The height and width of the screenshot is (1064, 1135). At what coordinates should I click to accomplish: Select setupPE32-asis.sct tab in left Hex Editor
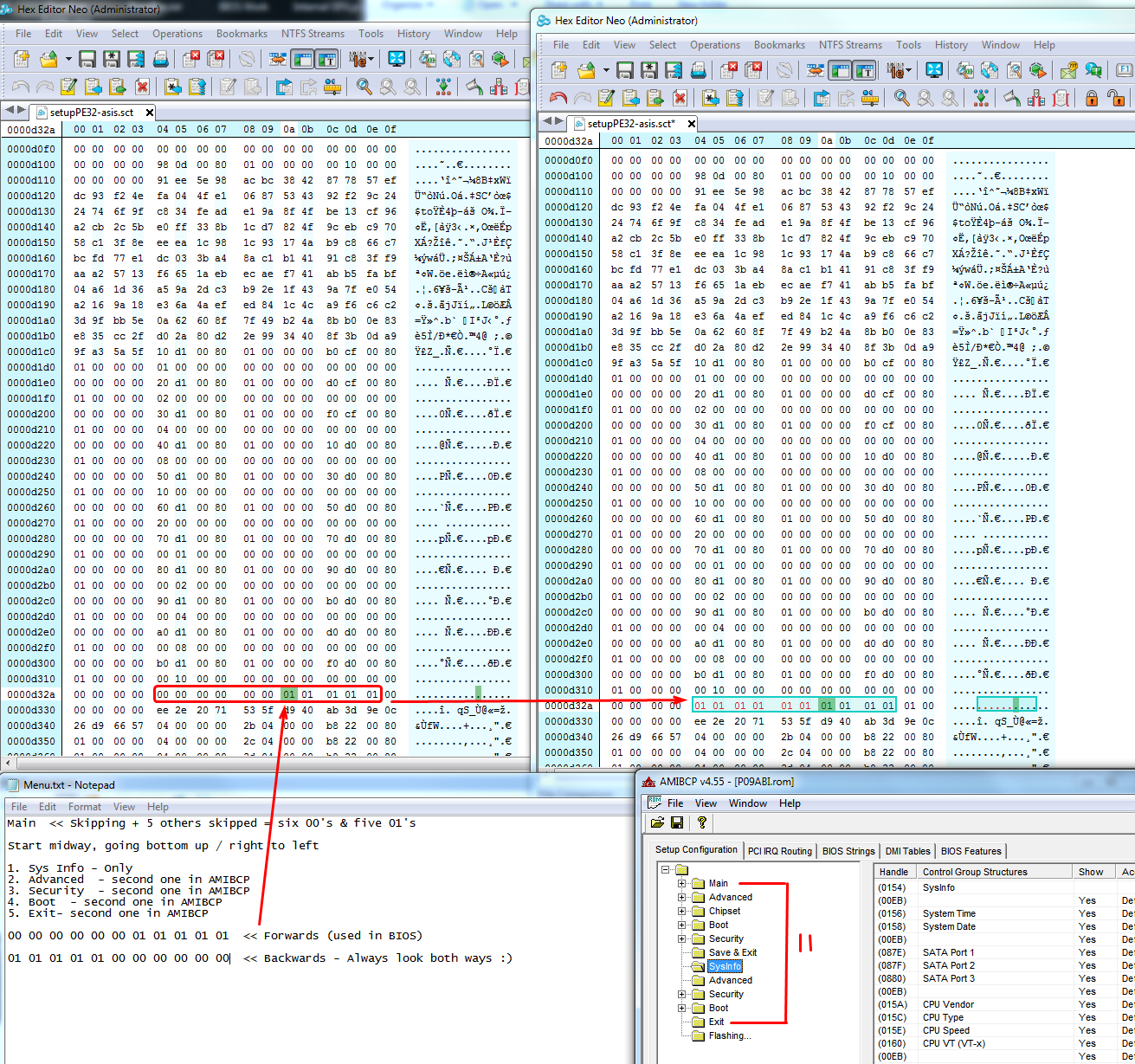point(91,113)
